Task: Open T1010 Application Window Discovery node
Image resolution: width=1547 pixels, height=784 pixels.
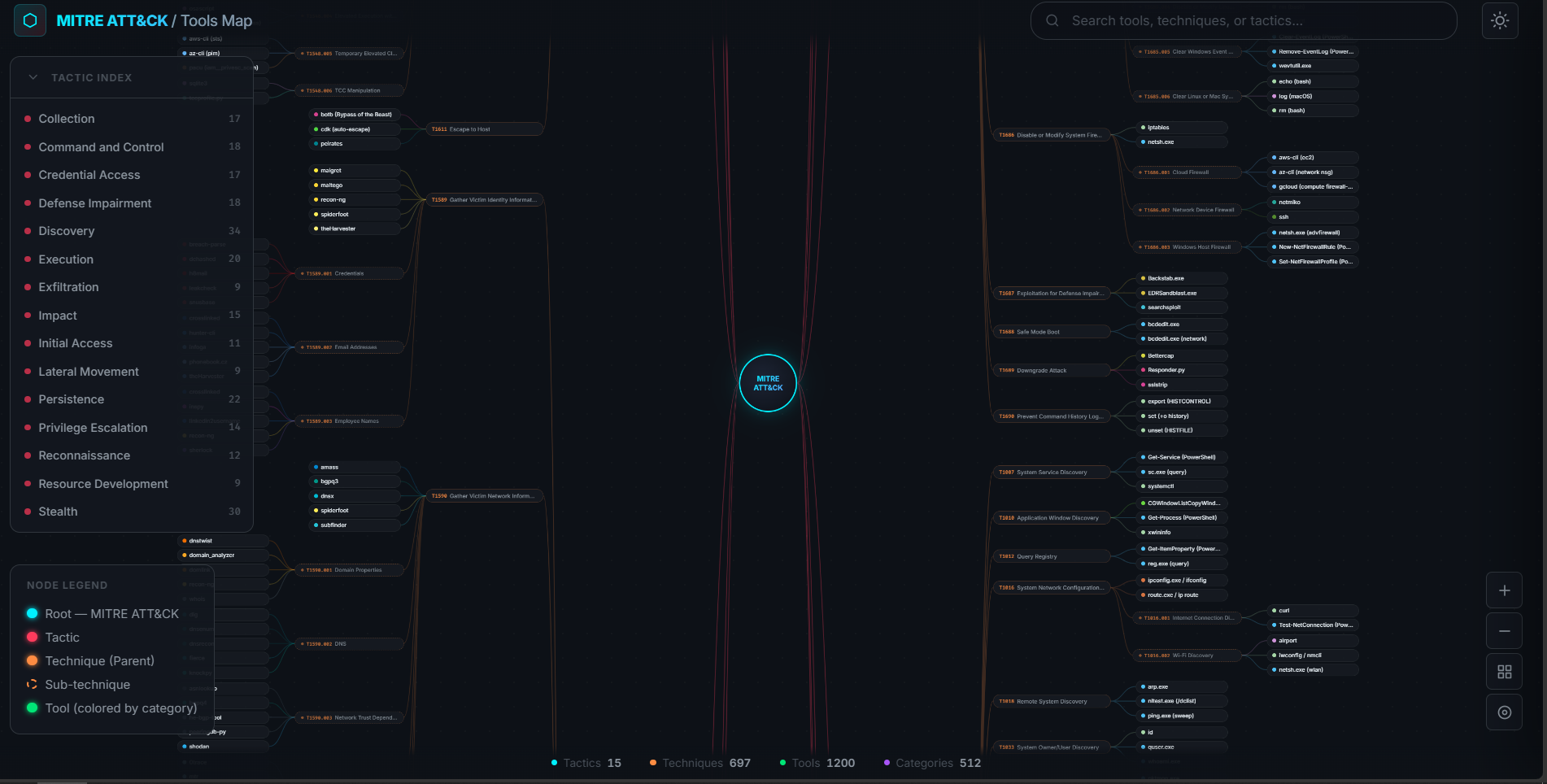Action: (1052, 518)
